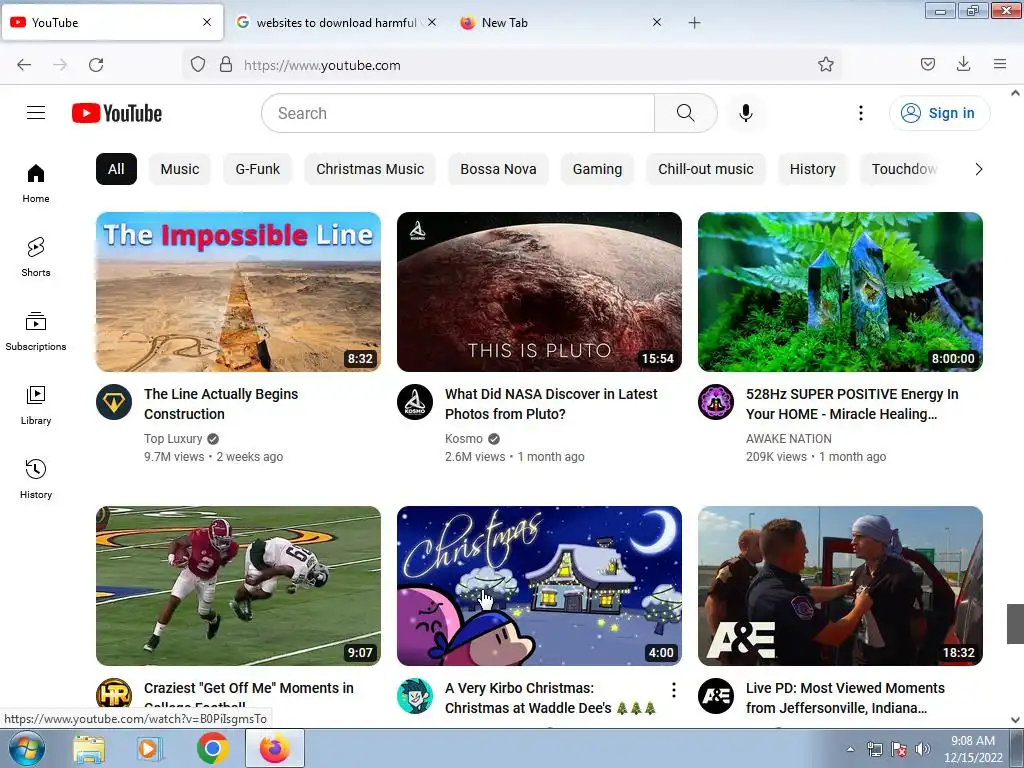Open Kosmo channel avatar
The height and width of the screenshot is (768, 1024).
[x=415, y=402]
